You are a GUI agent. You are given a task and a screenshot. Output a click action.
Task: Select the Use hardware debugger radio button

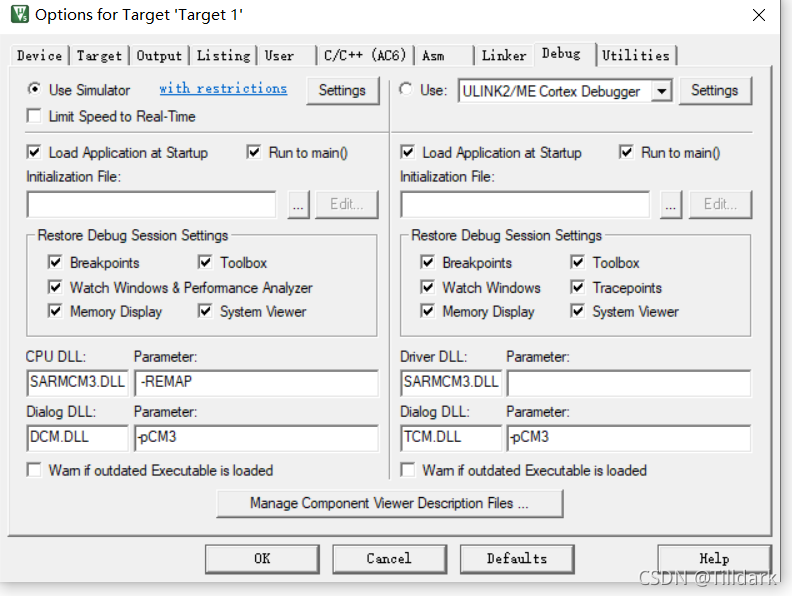pos(406,89)
